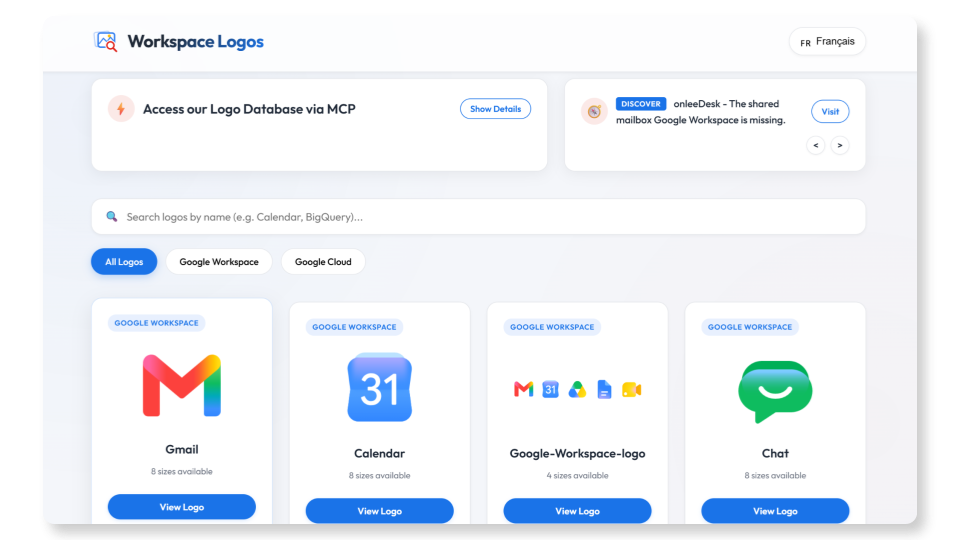The image size is (960, 540).
Task: Click small Gmail icon in Google-Workspace-logo card
Action: point(523,389)
